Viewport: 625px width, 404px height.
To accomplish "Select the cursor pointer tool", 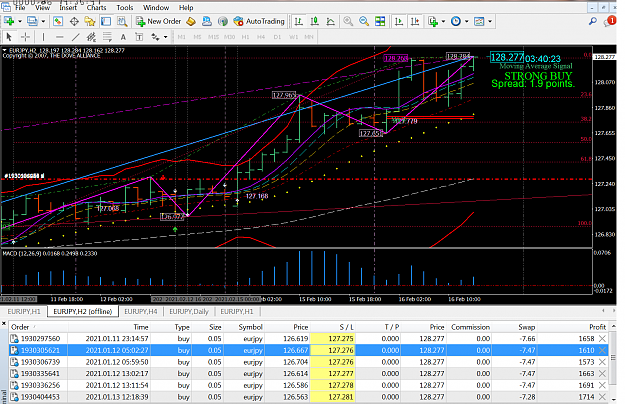I will (x=9, y=37).
